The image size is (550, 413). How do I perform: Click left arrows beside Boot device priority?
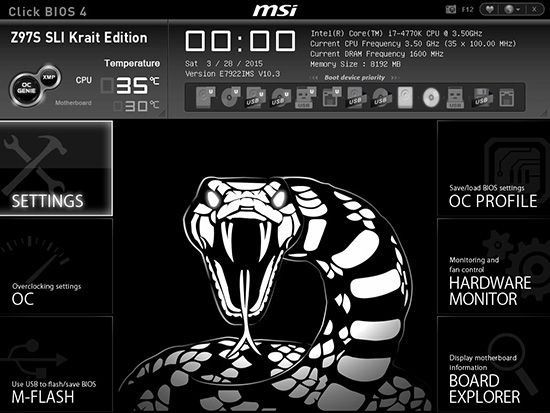[315, 78]
